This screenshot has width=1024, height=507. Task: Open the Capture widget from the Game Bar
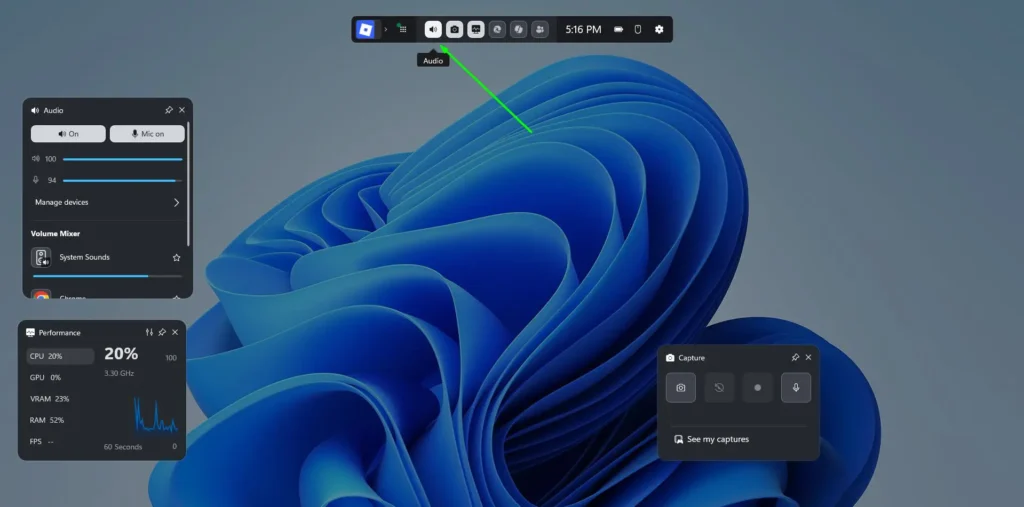[x=454, y=30]
